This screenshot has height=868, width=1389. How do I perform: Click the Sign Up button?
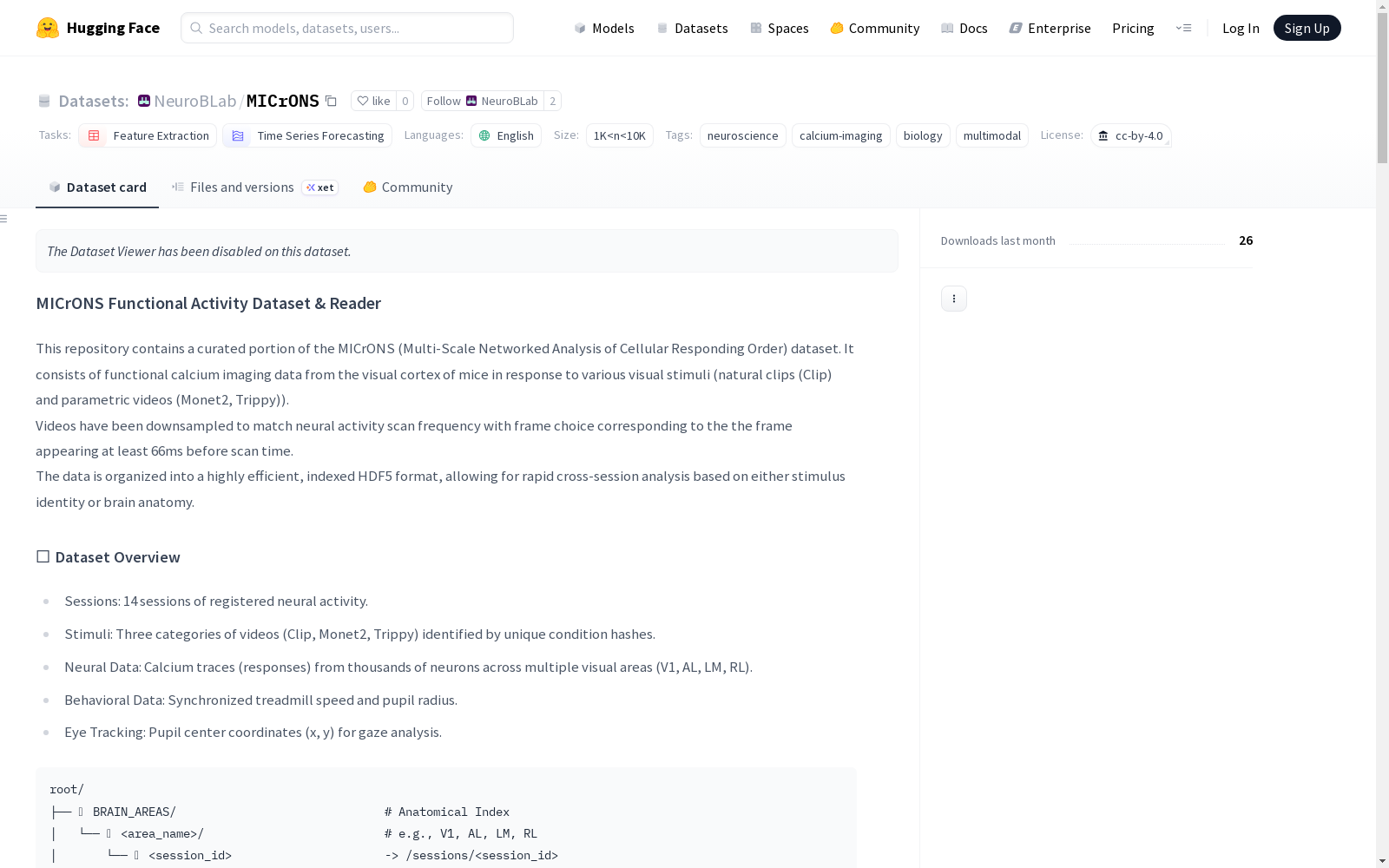(1307, 28)
